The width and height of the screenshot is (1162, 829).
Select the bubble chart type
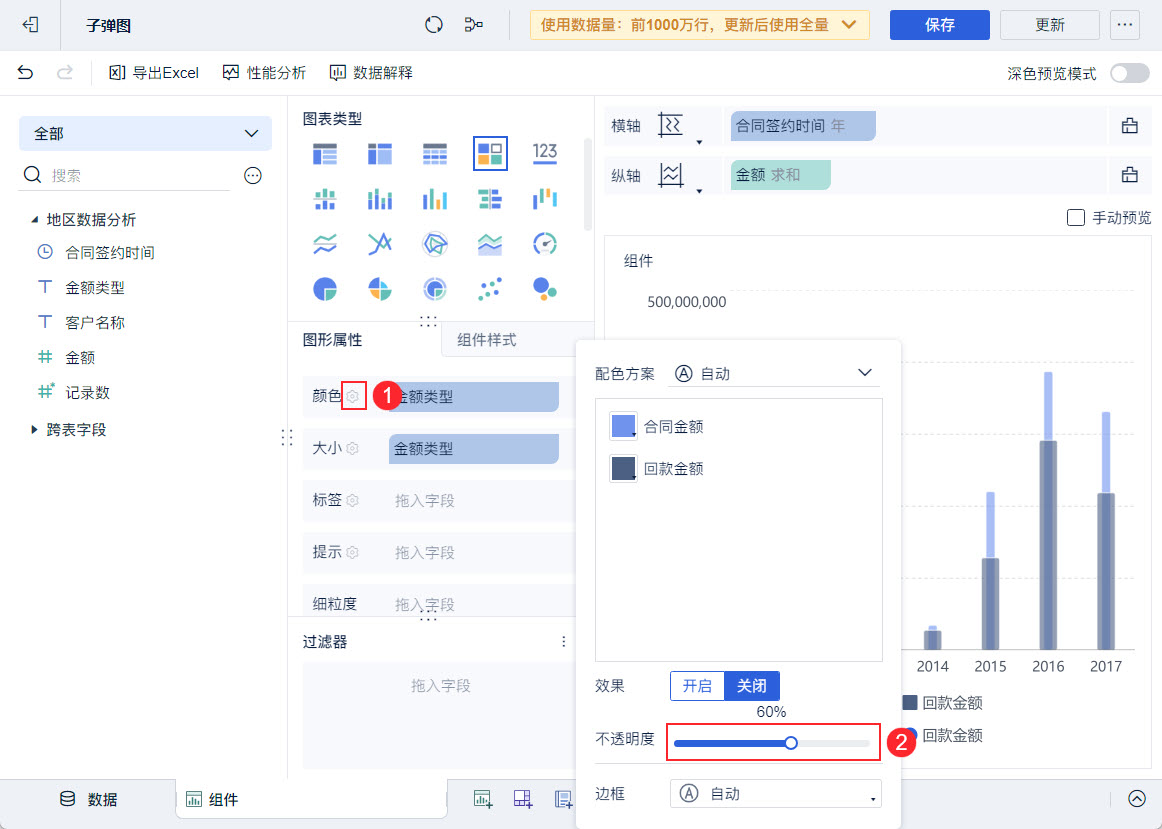tap(545, 289)
